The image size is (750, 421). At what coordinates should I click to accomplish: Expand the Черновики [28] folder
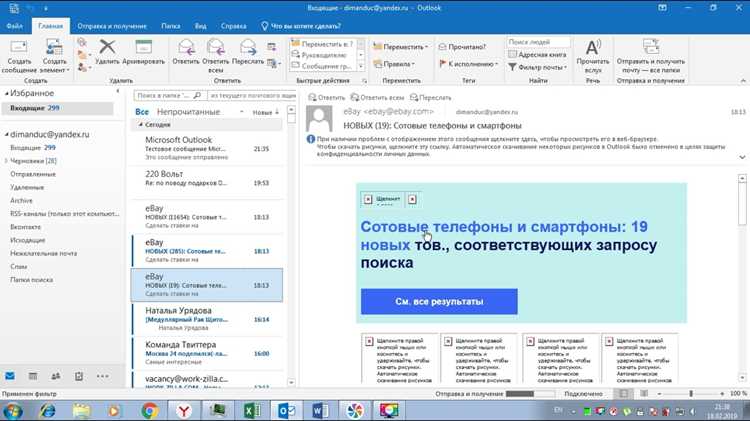6,161
